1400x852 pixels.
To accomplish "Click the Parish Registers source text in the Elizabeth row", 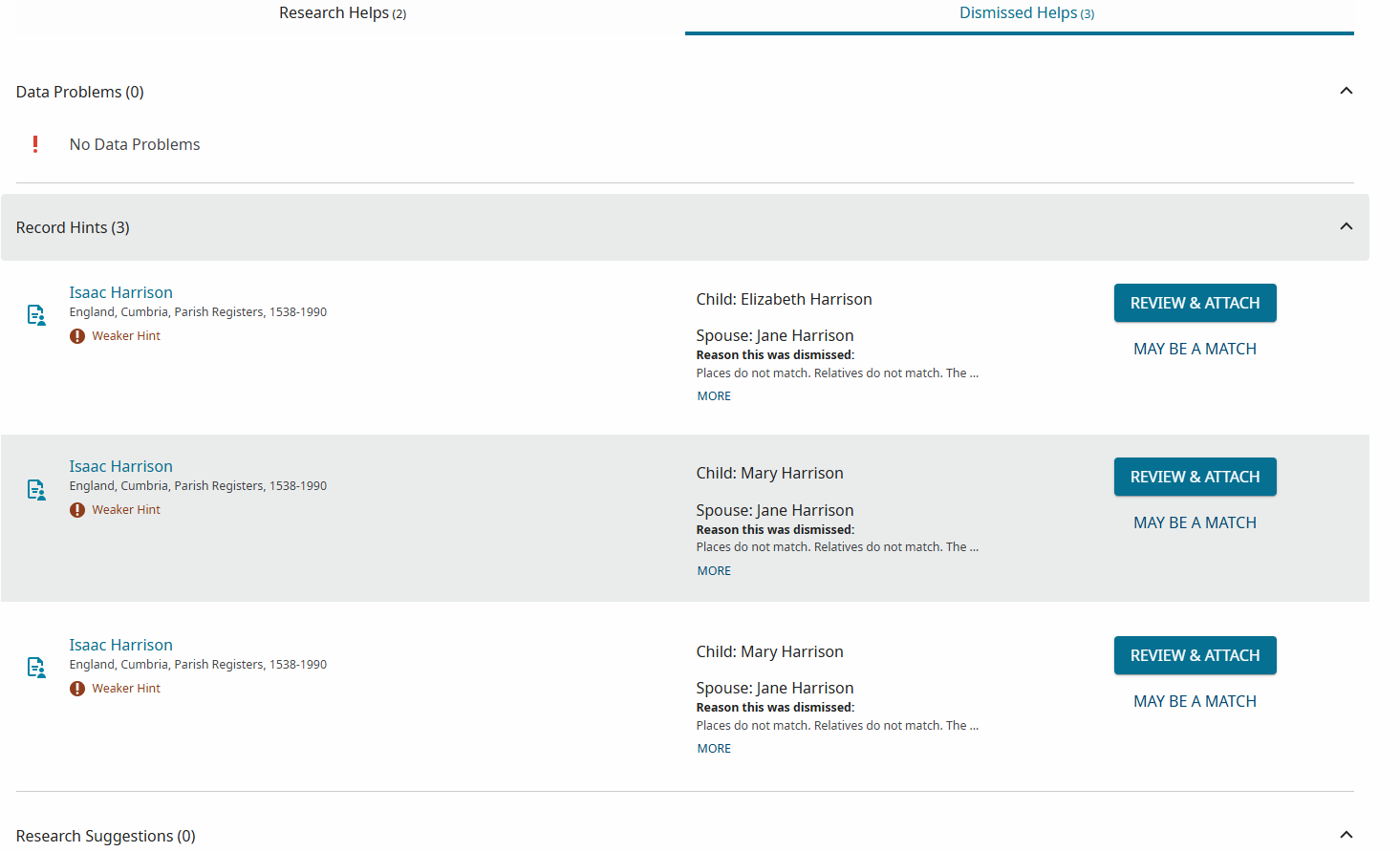I will pyautogui.click(x=198, y=312).
